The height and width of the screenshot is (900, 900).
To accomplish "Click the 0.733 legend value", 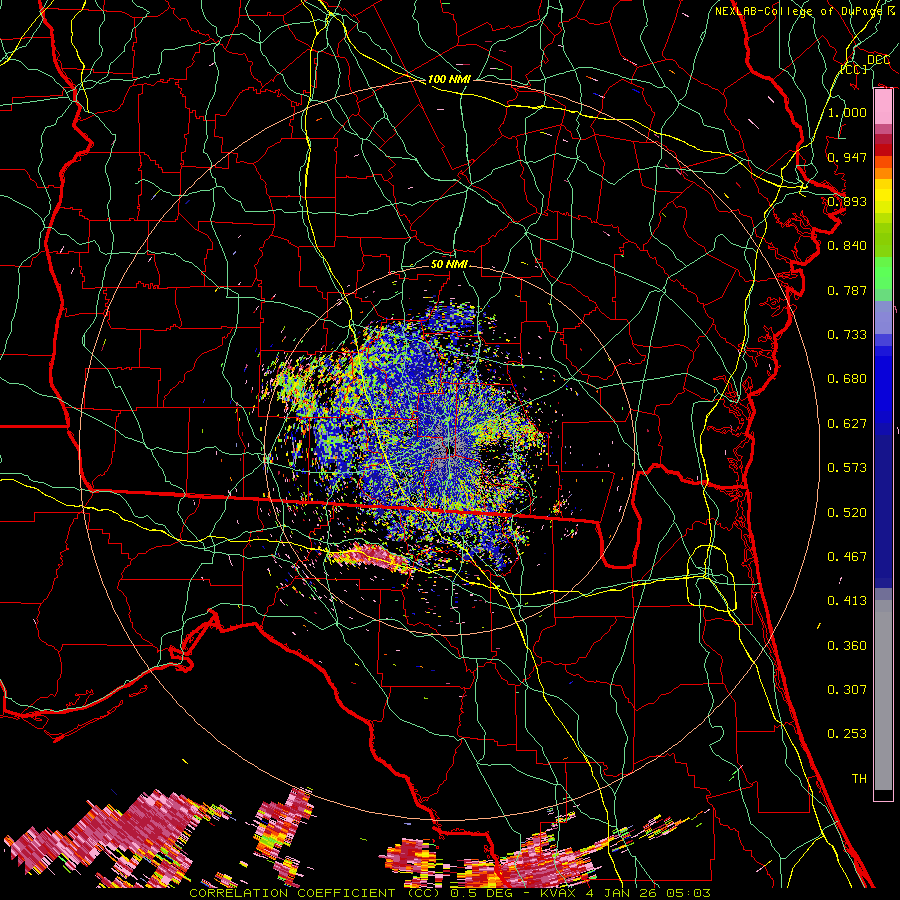I will (x=847, y=335).
